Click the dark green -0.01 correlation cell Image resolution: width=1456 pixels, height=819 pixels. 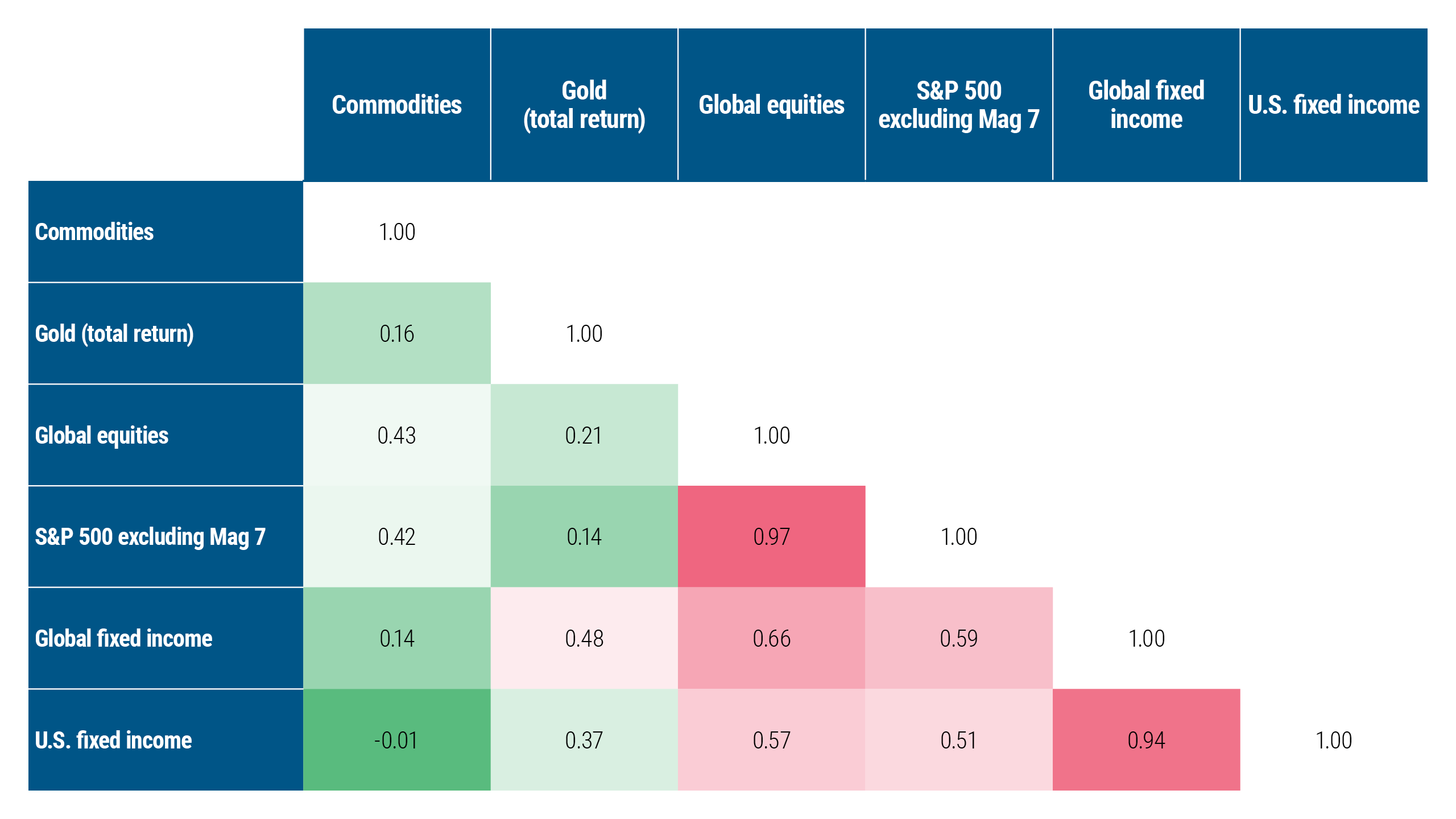tap(396, 741)
